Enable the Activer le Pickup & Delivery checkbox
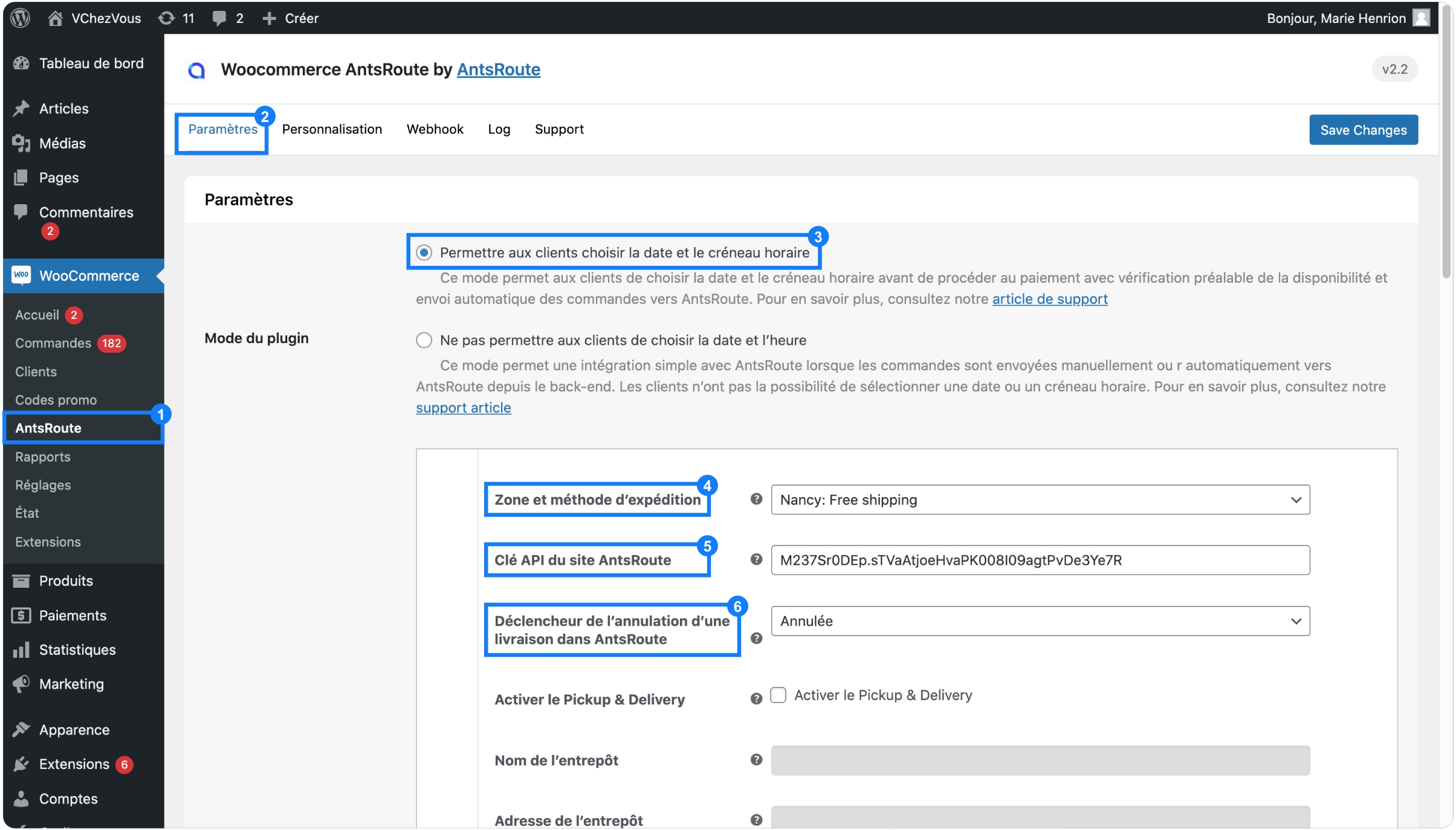This screenshot has width=1456, height=830. click(x=778, y=695)
